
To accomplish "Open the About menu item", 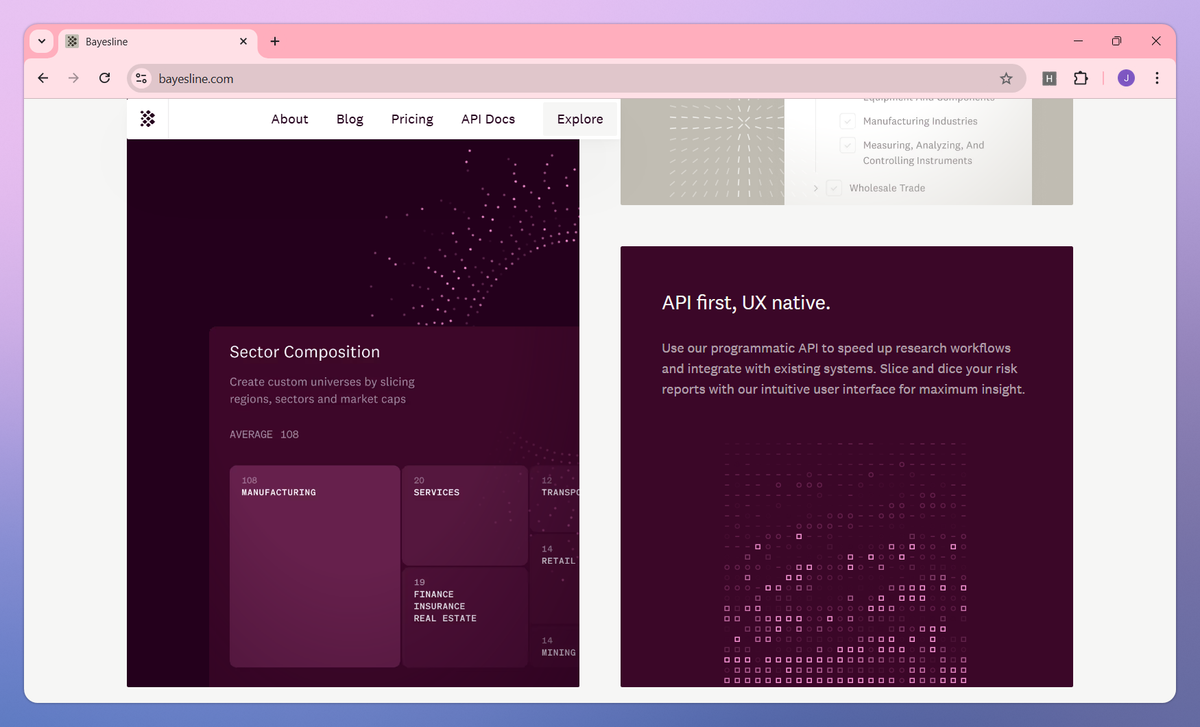I will pos(290,119).
